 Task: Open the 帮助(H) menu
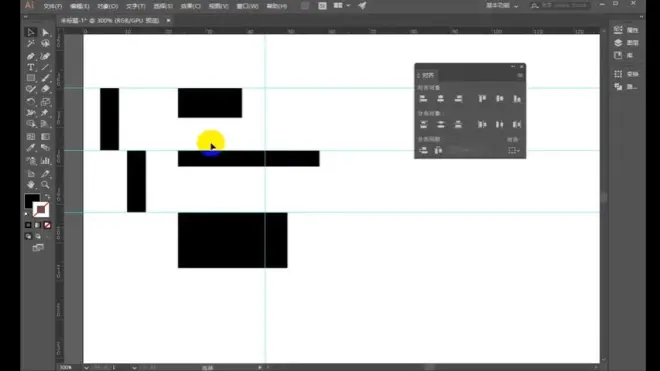[x=277, y=6]
